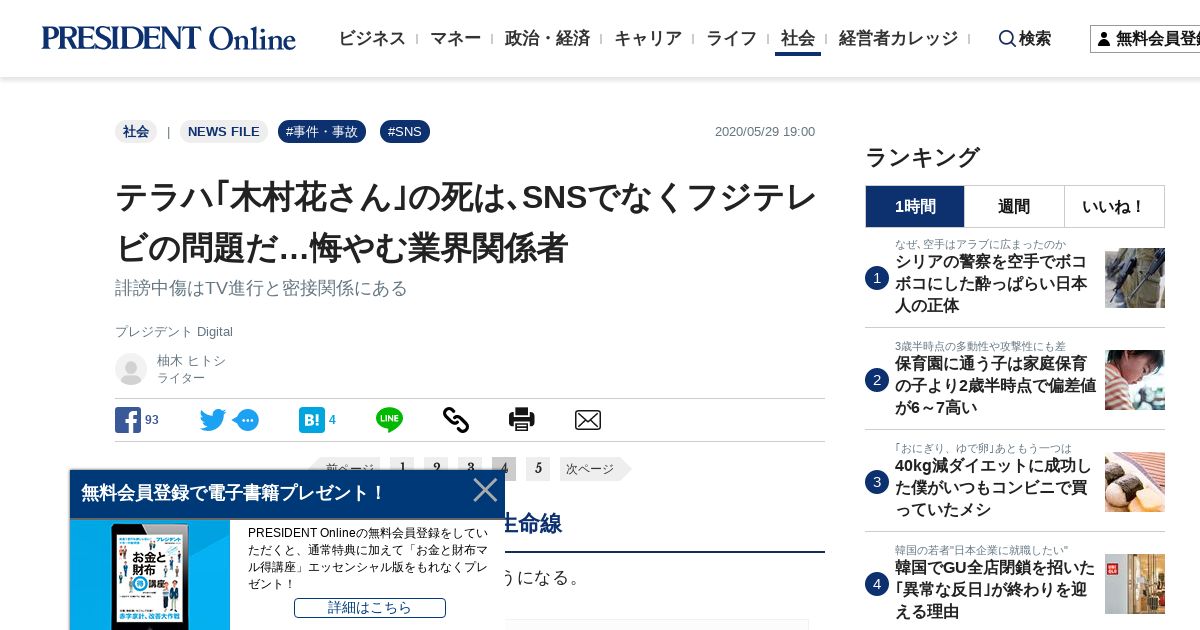The height and width of the screenshot is (630, 1200).
Task: Click the 社会 category tag above headline
Action: (x=136, y=131)
